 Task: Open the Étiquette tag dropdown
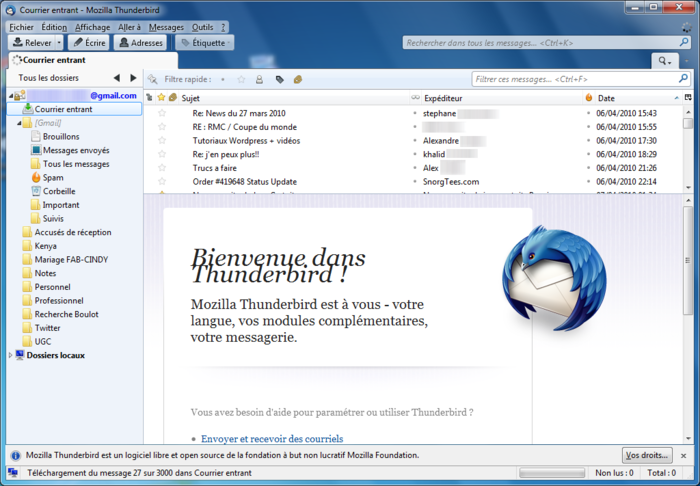click(204, 43)
